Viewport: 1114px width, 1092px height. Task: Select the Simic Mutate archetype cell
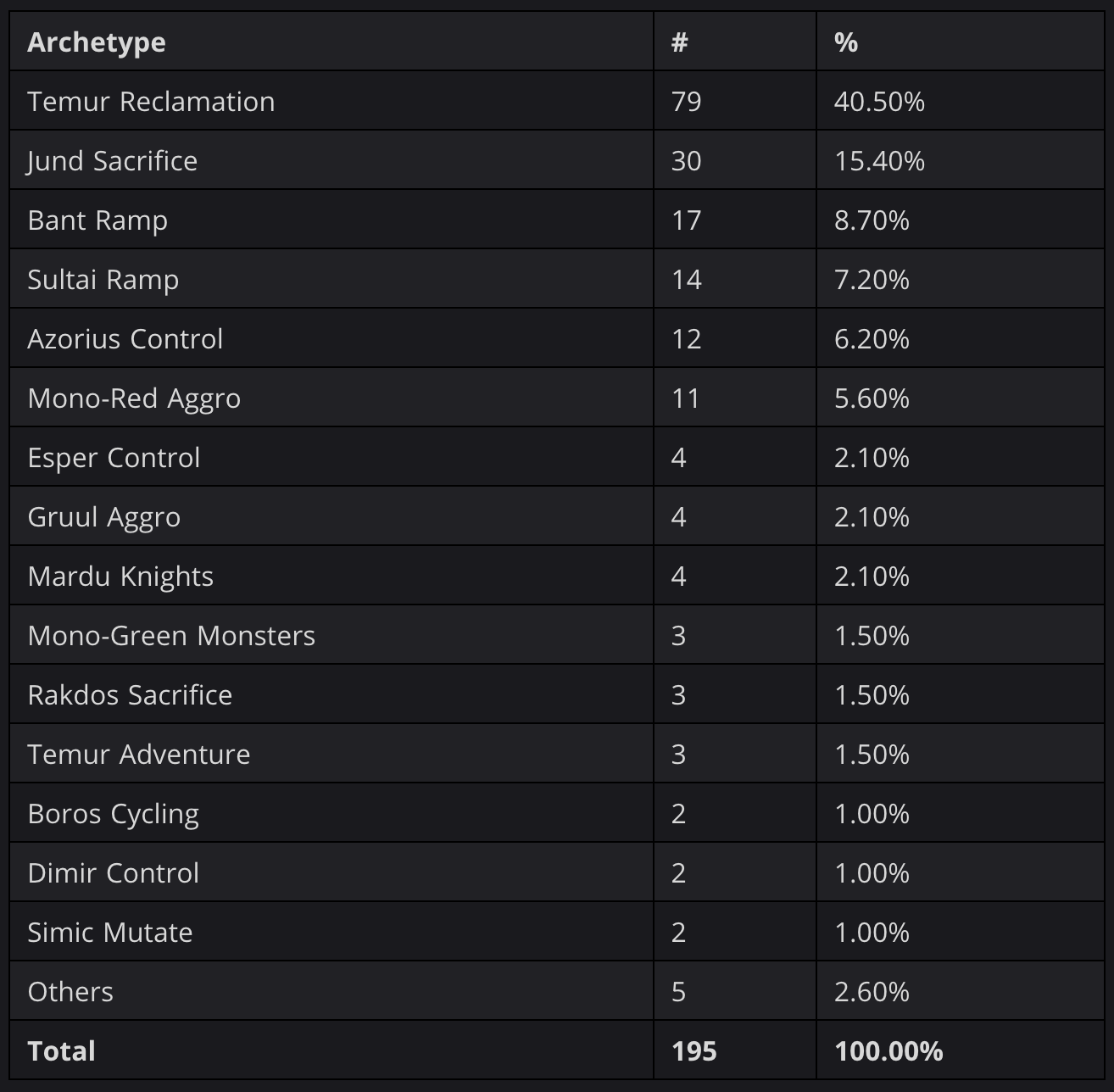[331, 932]
